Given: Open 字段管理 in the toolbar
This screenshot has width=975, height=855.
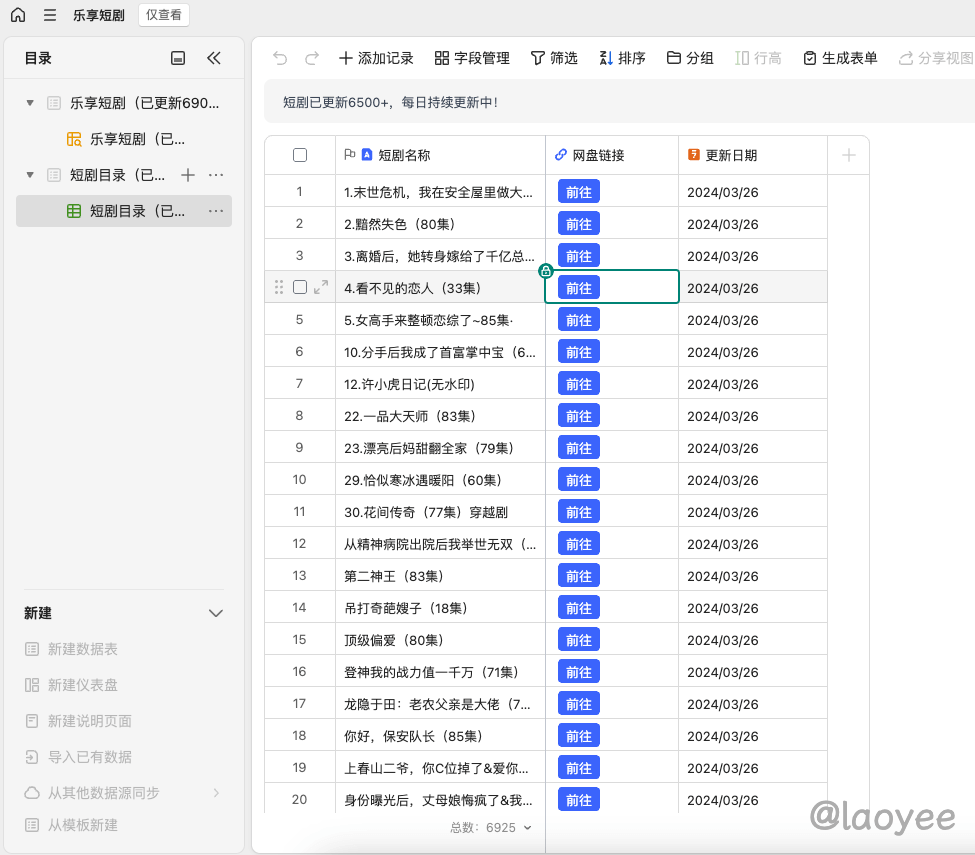Looking at the screenshot, I should [x=472, y=58].
